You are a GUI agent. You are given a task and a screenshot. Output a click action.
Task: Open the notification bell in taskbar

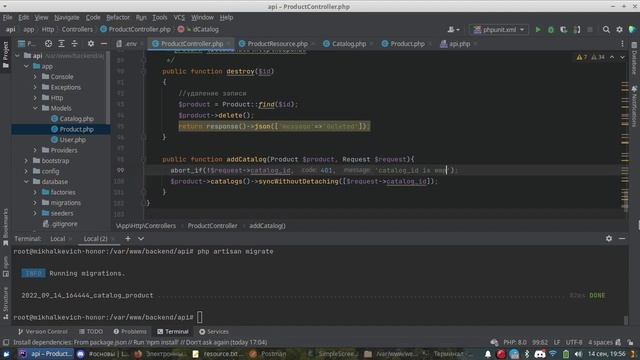click(x=488, y=354)
